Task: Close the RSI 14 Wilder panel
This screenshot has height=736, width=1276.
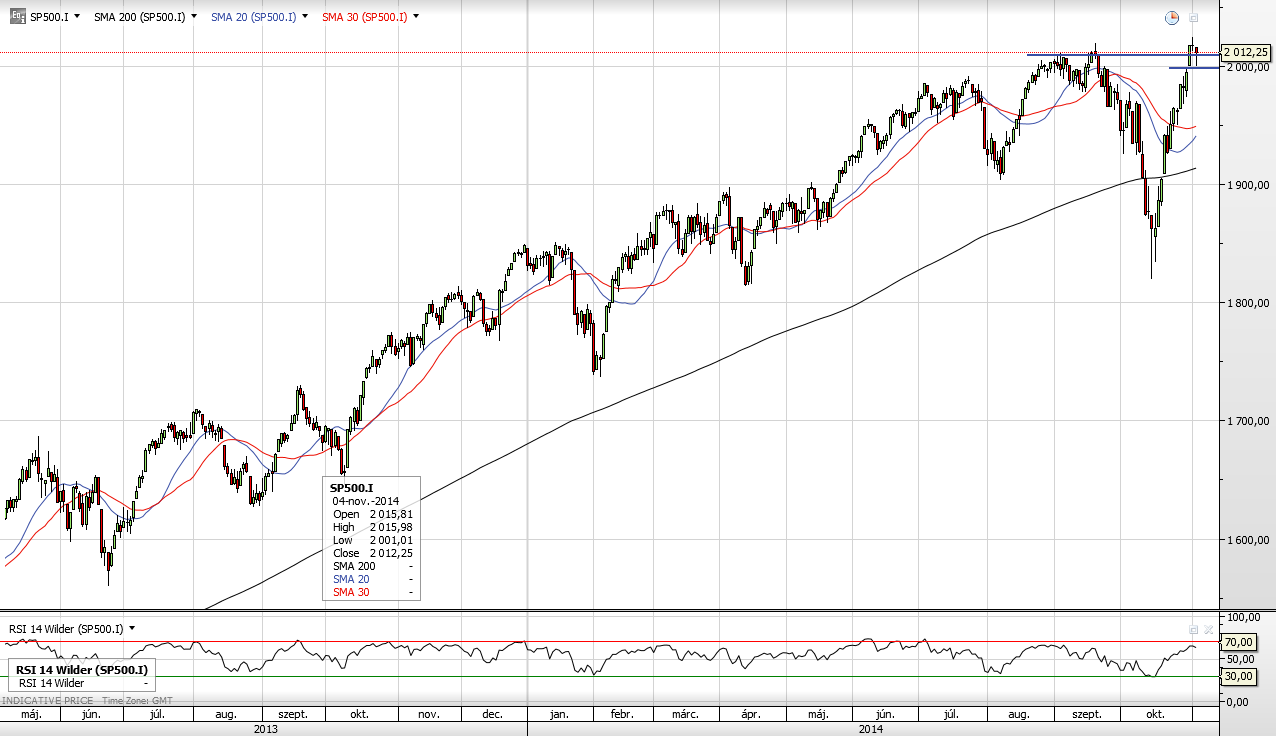Action: (x=1208, y=629)
